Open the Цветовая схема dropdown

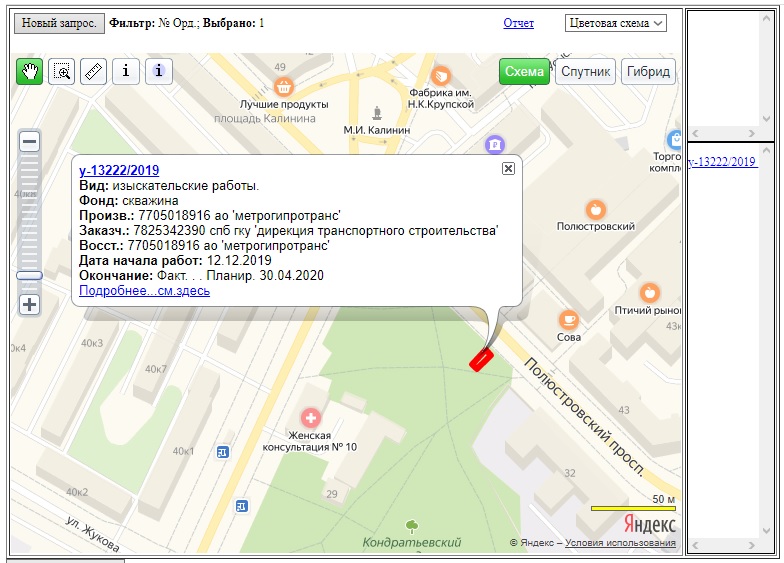(x=616, y=23)
